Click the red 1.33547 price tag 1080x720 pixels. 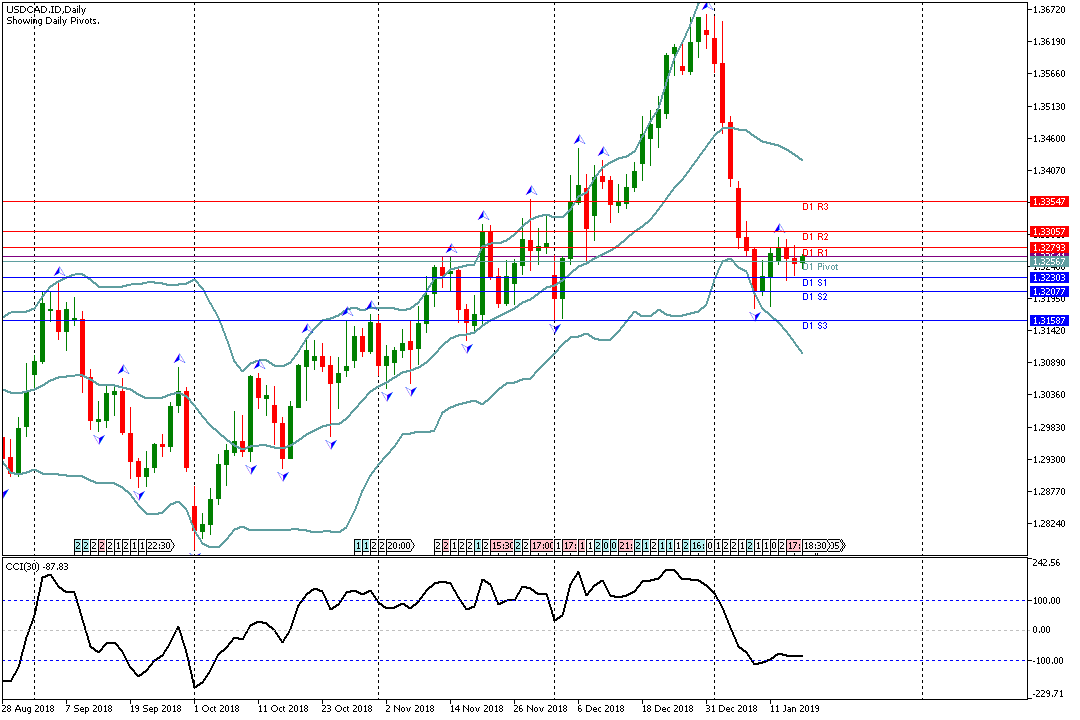coord(1049,201)
